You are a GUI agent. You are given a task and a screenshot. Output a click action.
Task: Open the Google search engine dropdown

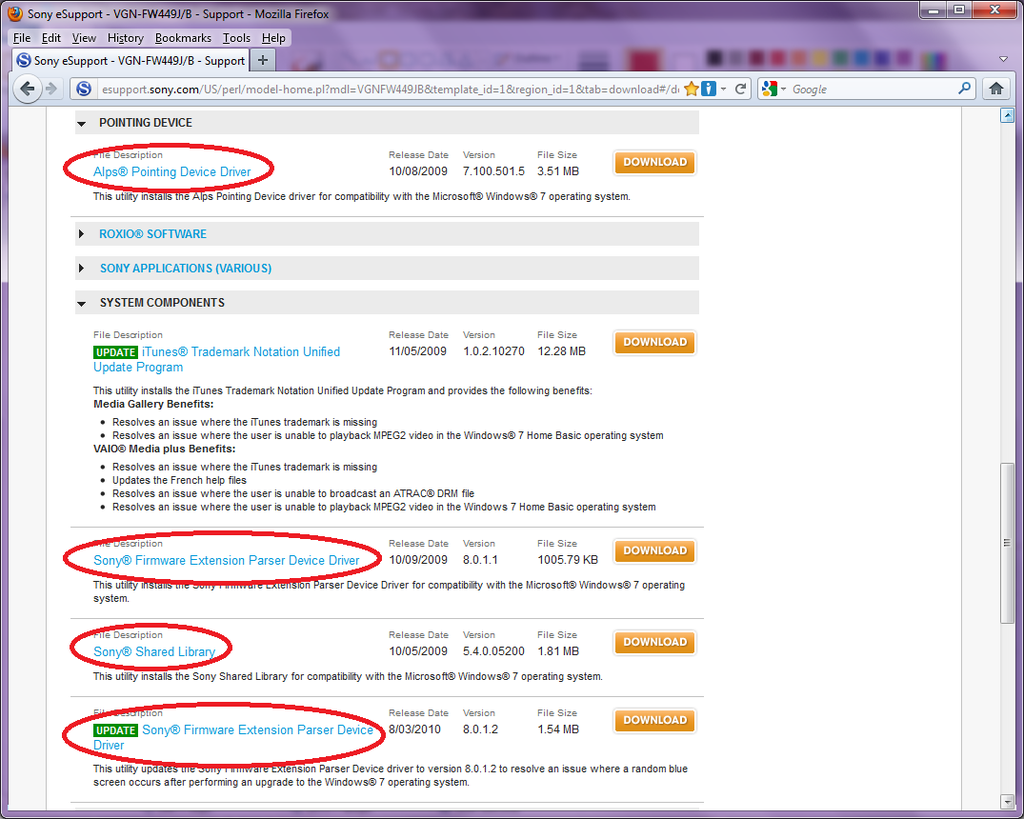click(774, 89)
